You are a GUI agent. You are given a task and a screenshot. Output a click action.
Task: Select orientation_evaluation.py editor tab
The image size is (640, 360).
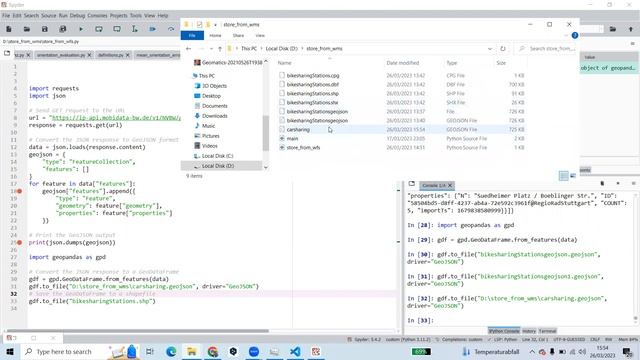pos(61,55)
